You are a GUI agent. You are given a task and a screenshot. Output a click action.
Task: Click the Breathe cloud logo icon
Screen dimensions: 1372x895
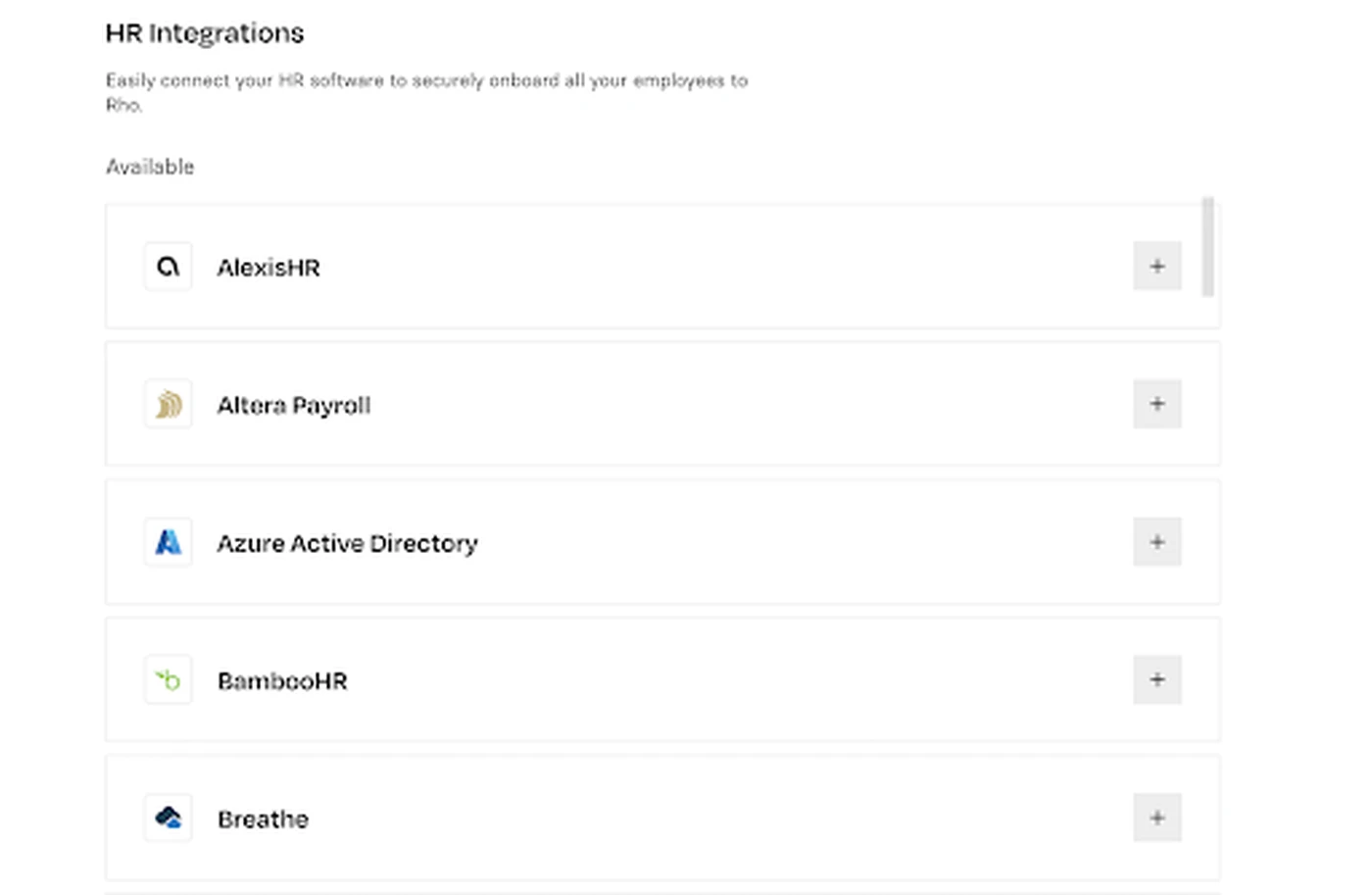click(x=168, y=818)
